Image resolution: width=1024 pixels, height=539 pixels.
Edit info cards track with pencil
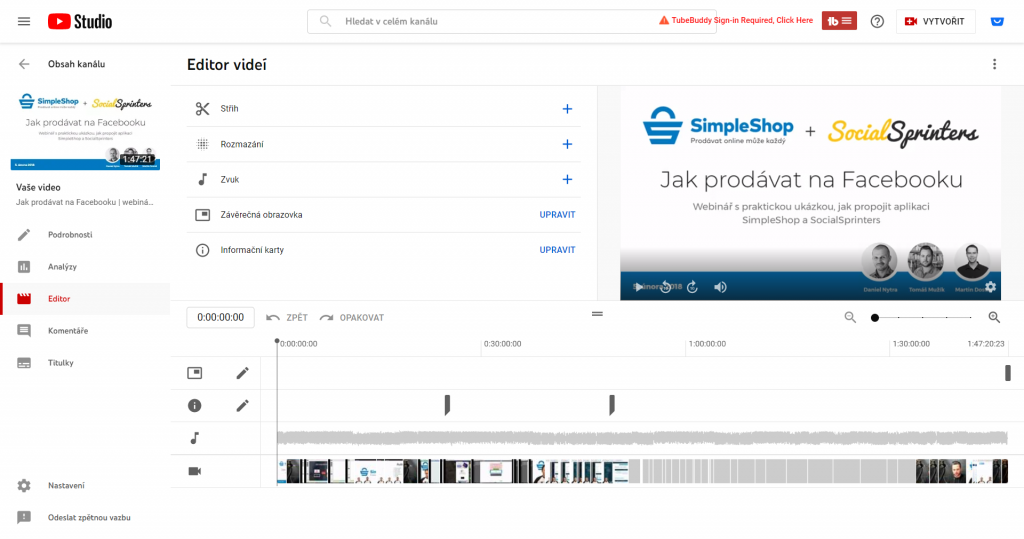[242, 406]
